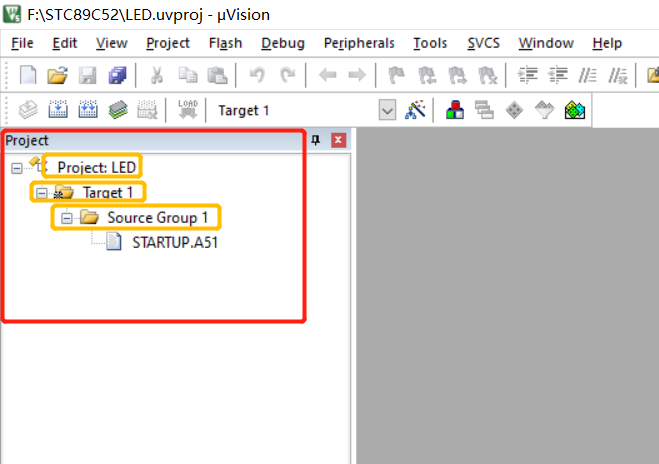The height and width of the screenshot is (464, 659).
Task: Unindent the selected lines
Action: point(558,76)
